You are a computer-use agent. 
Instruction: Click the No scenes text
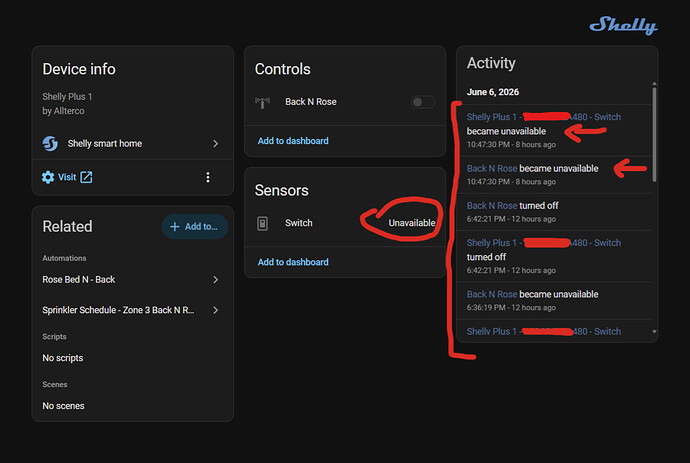[63, 406]
